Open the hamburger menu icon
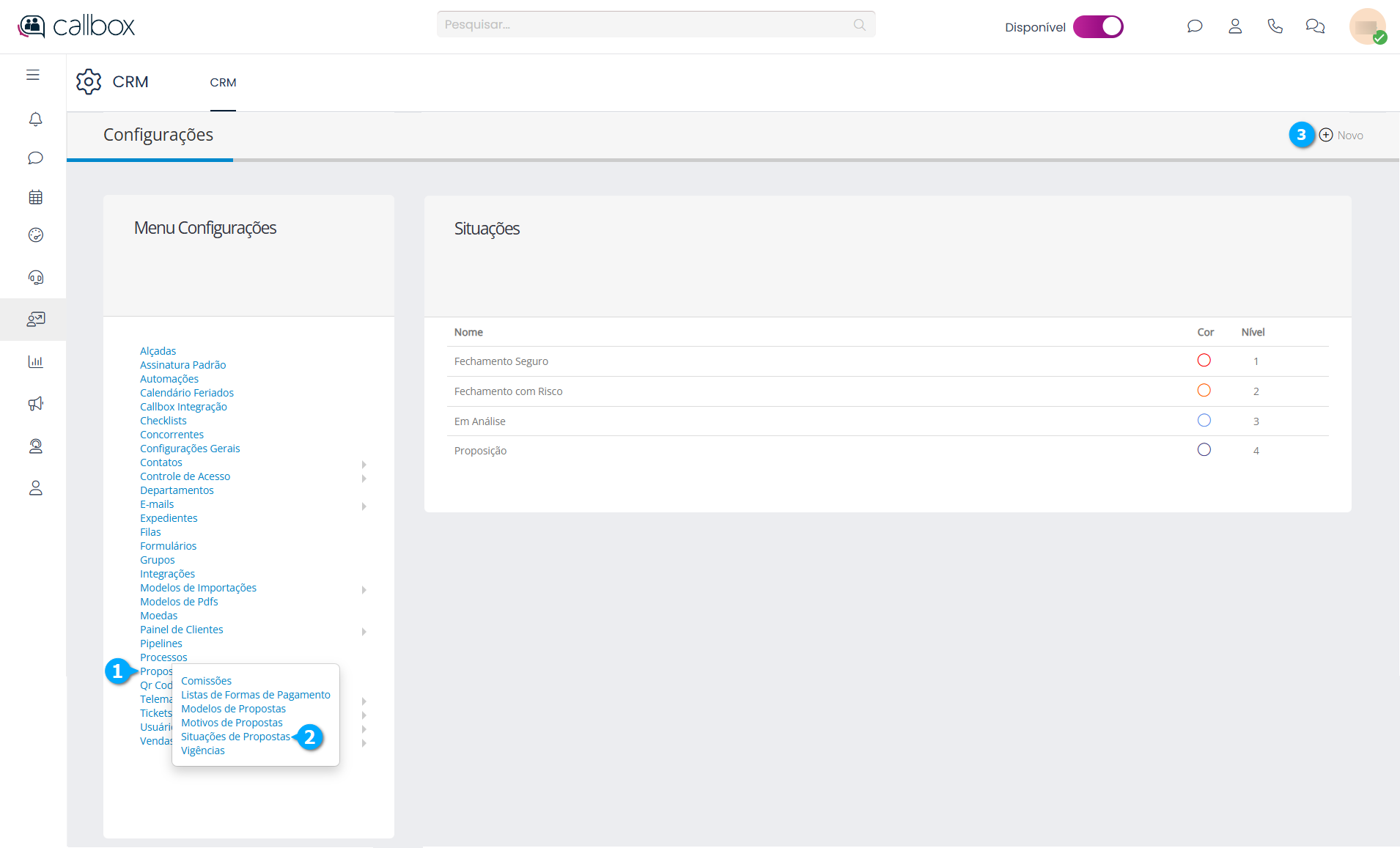This screenshot has width=1400, height=848. [x=33, y=75]
